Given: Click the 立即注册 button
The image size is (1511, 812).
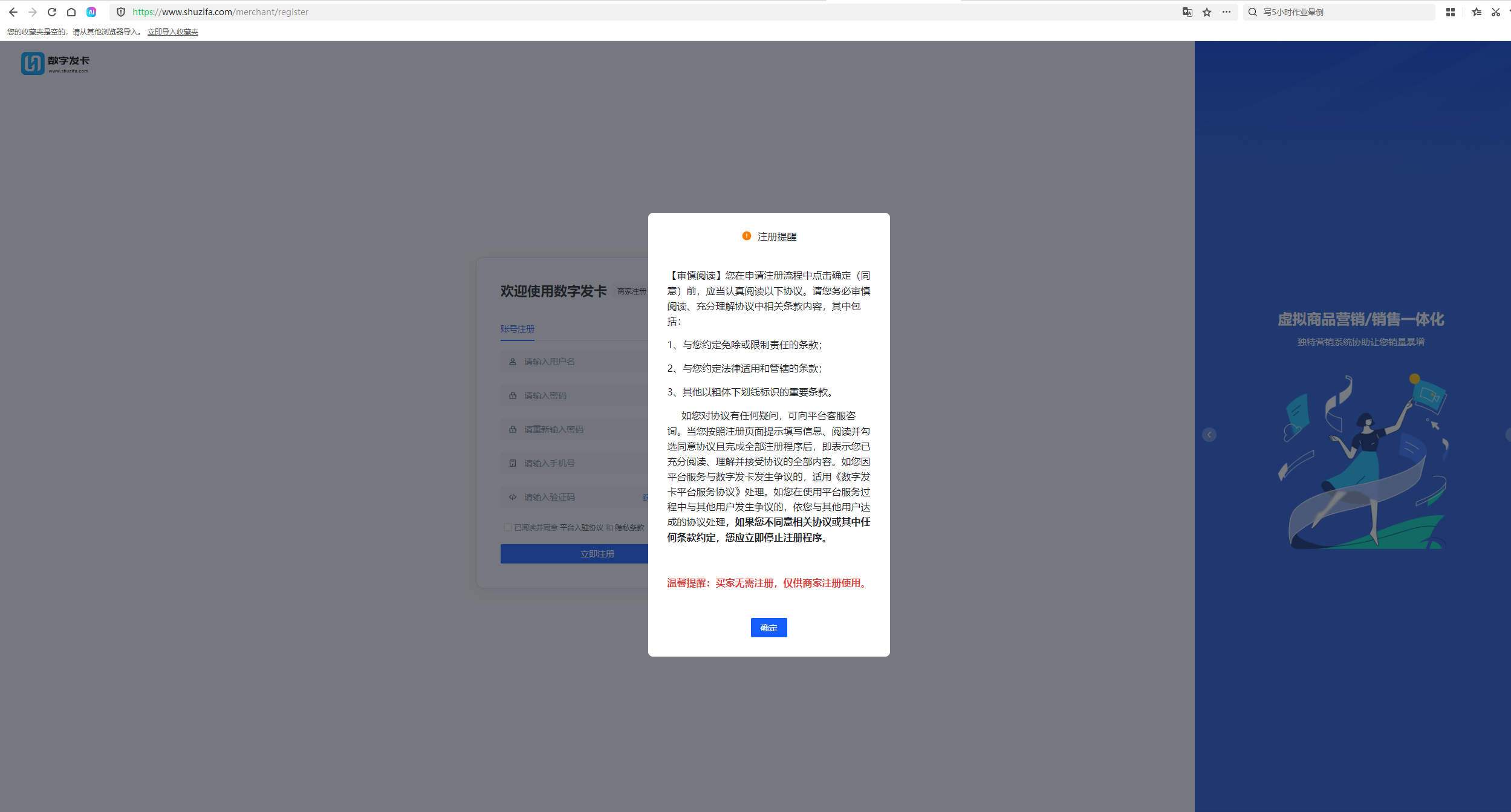Looking at the screenshot, I should [574, 554].
